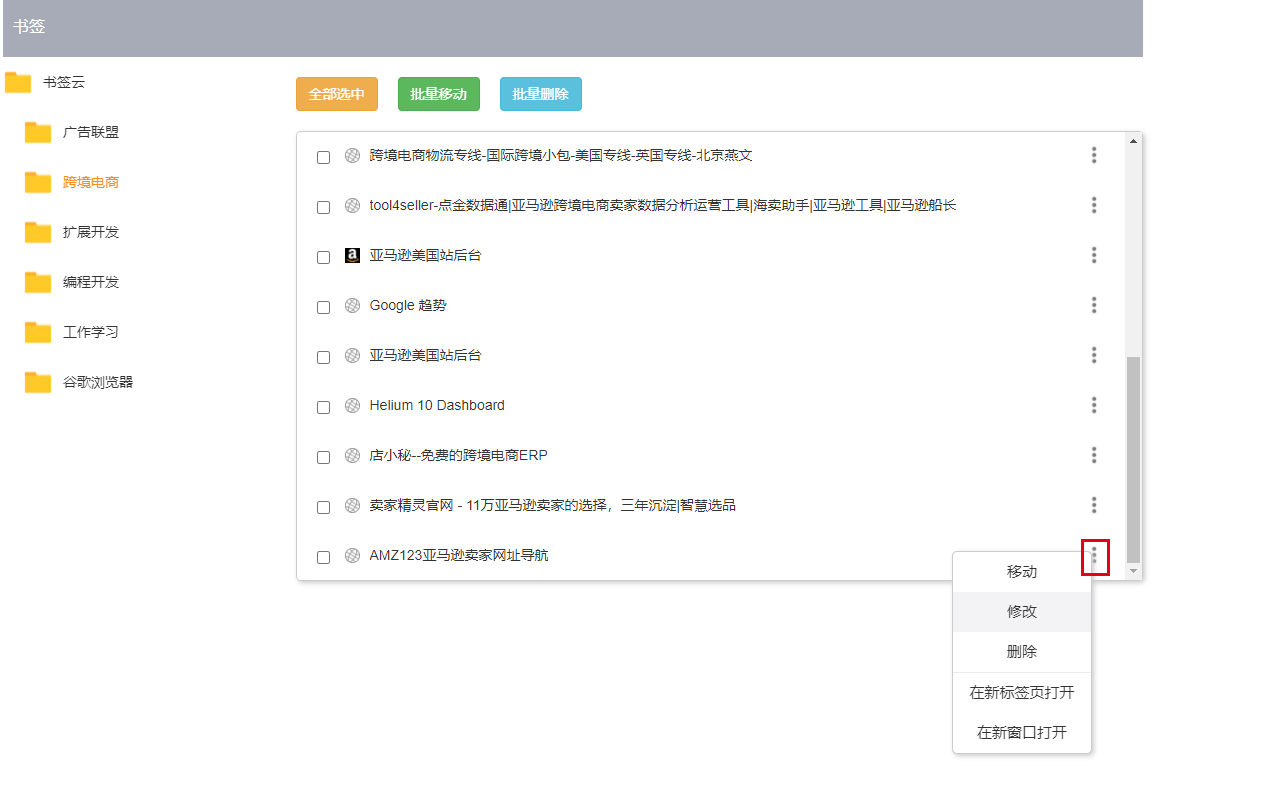Open the tool4seller-点金数据通 bookmark title
The image size is (1275, 789).
click(663, 205)
